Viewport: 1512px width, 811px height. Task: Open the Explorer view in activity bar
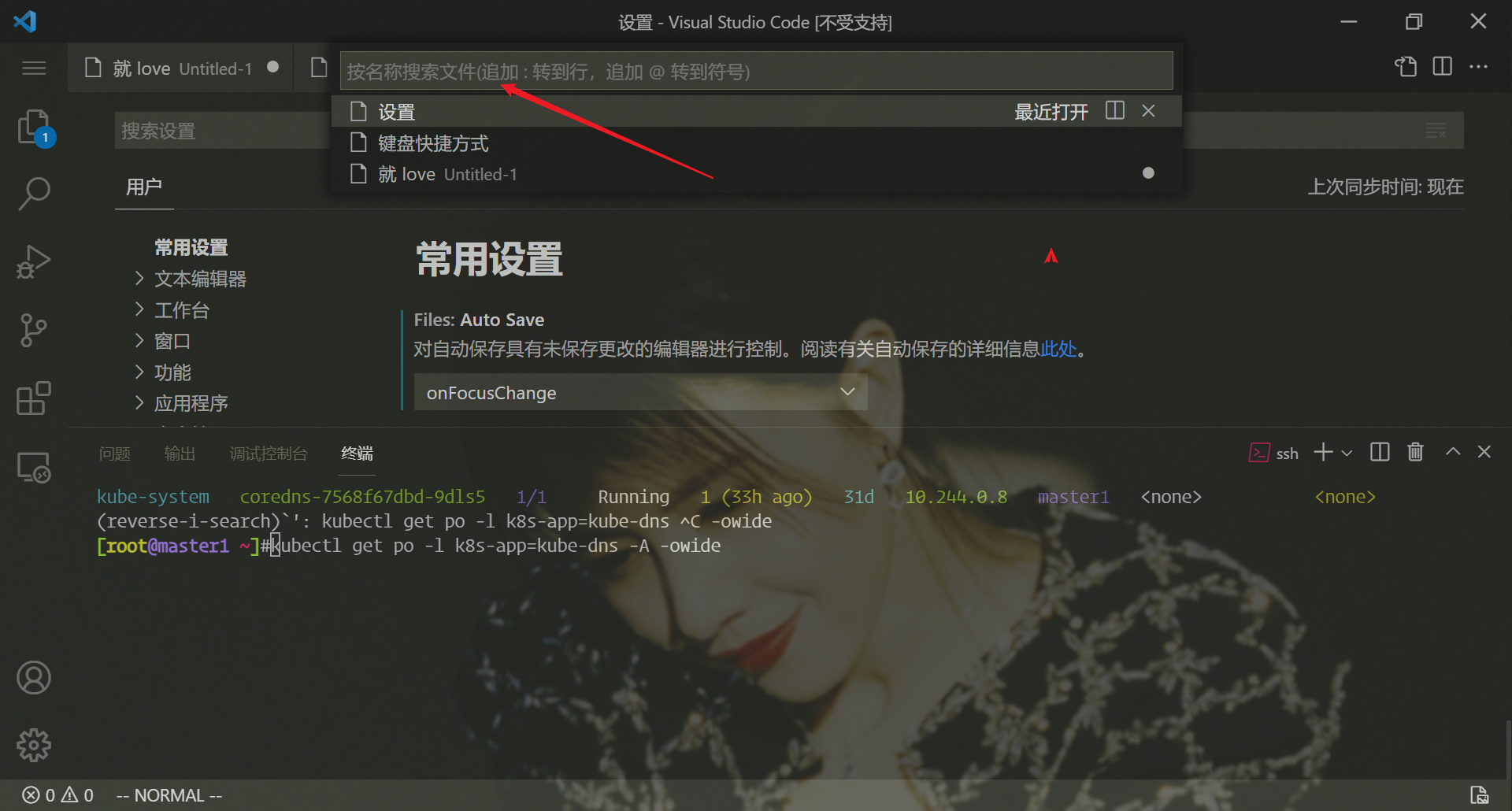34,127
